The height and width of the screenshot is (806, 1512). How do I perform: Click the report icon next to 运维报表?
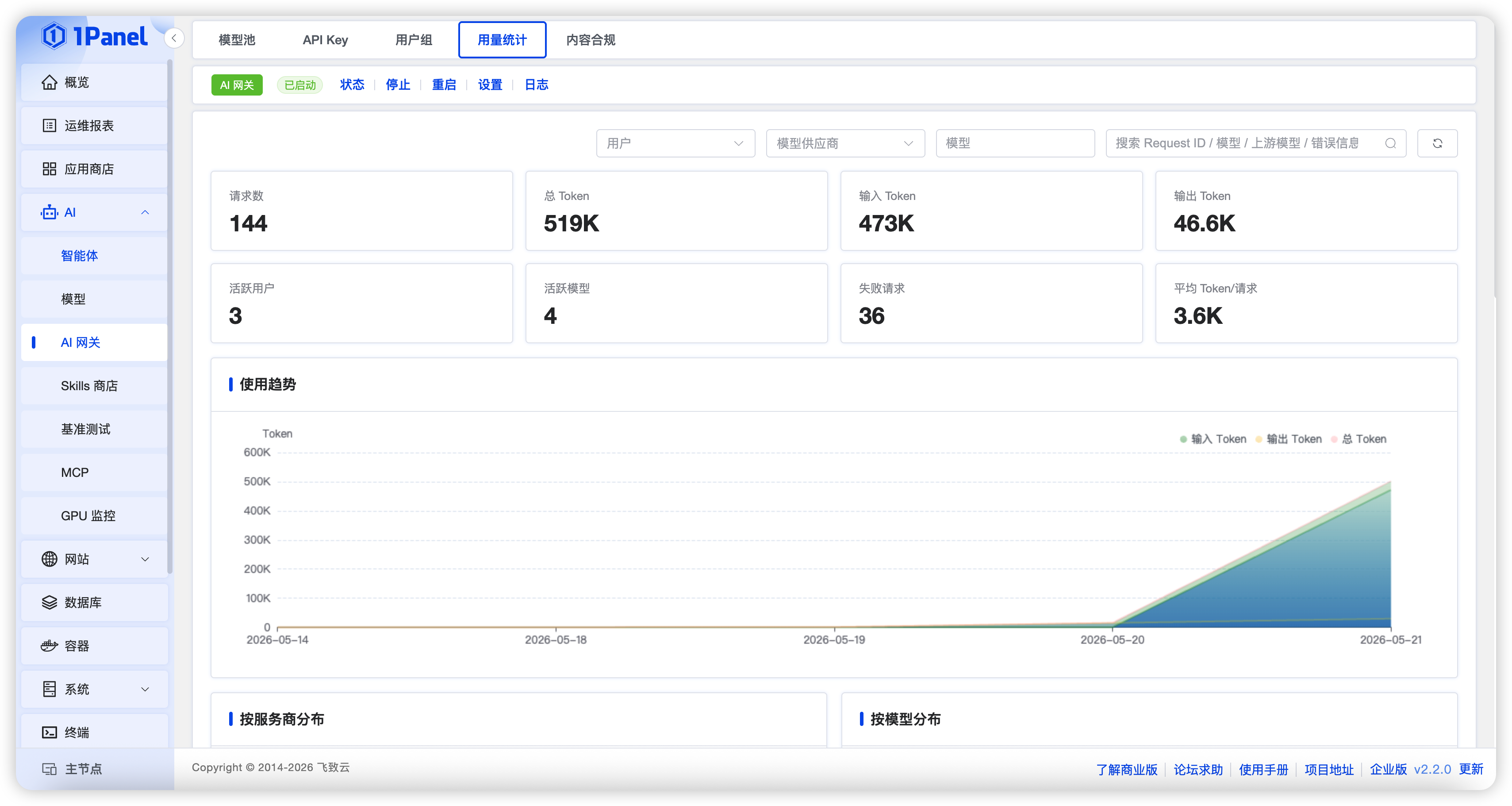coord(49,126)
